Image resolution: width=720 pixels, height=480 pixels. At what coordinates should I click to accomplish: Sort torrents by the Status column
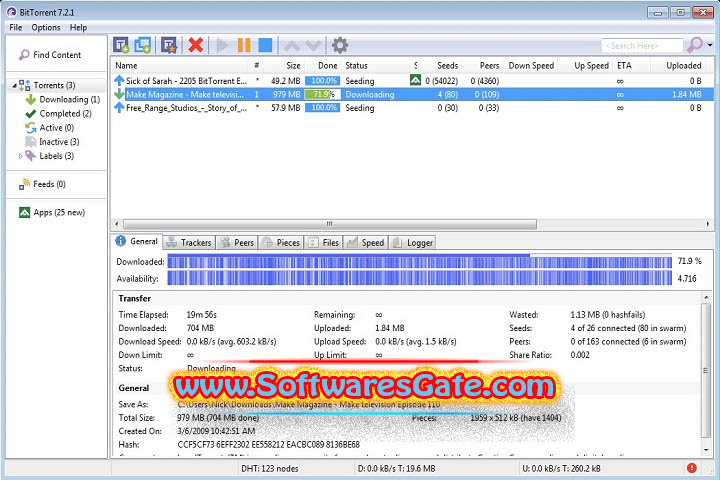click(356, 66)
